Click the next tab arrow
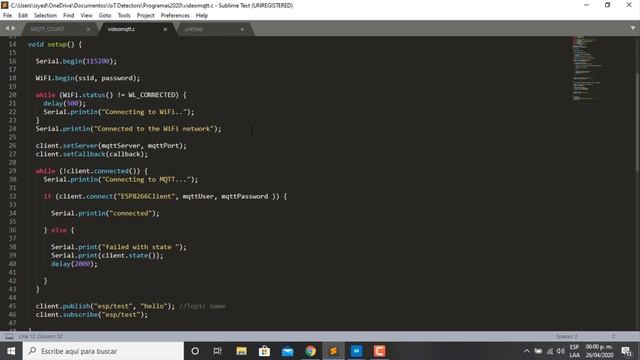The width and height of the screenshot is (640, 360). [x=13, y=28]
